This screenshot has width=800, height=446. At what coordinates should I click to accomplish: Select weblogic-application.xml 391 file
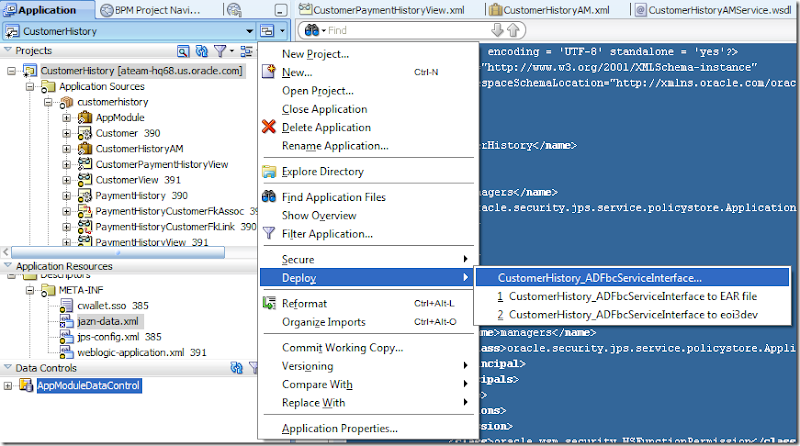click(x=141, y=353)
